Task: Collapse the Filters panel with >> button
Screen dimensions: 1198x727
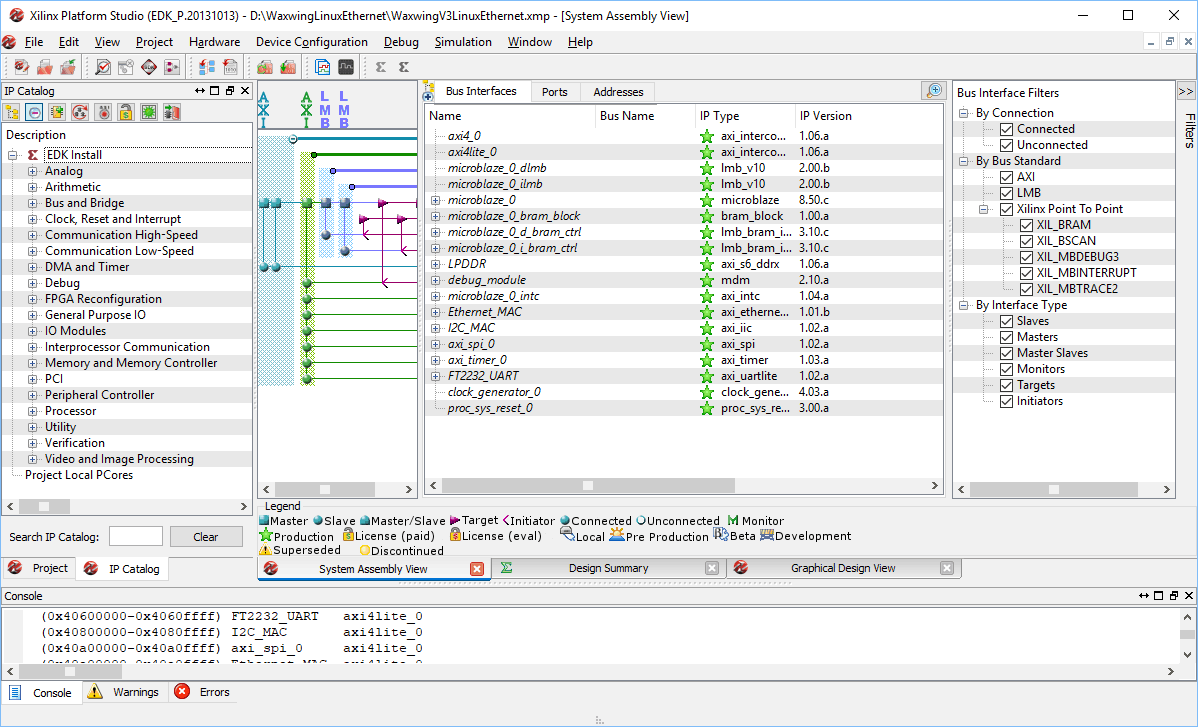Action: [x=1185, y=91]
